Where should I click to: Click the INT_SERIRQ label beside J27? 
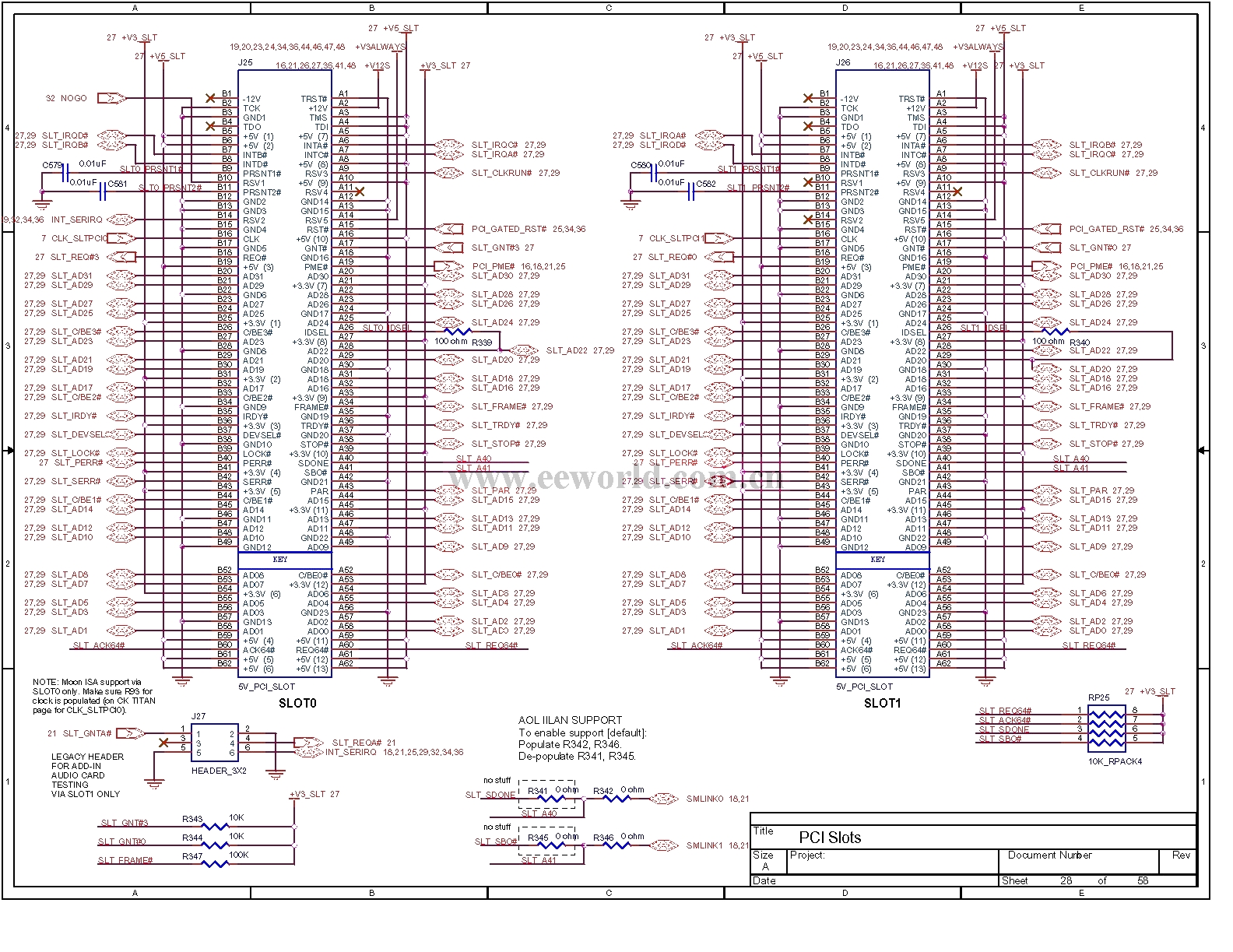point(350,752)
